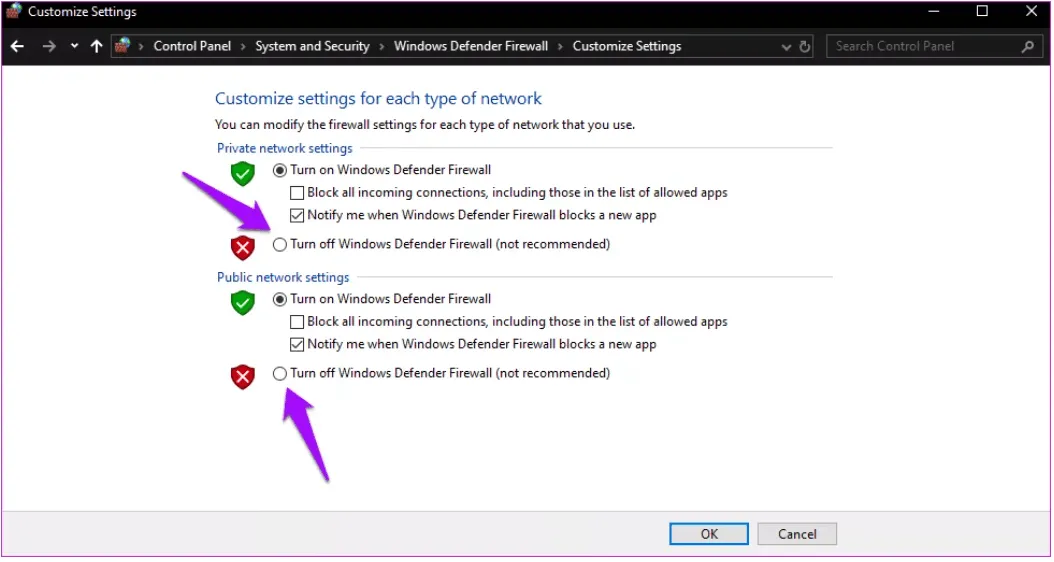Turn off Windows Defender Firewall for public network
This screenshot has width=1054, height=562.
pos(280,373)
